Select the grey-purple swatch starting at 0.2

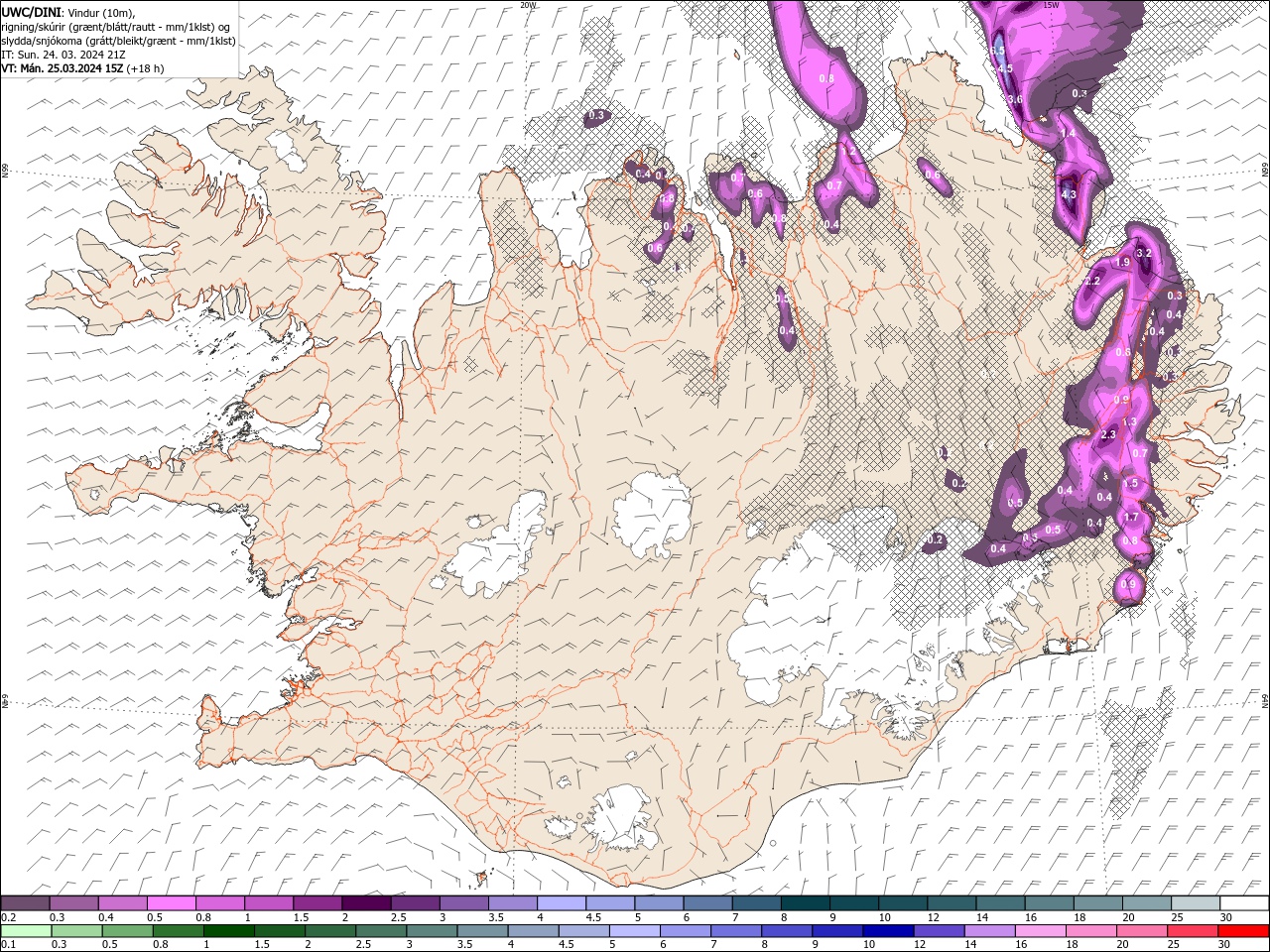click(x=25, y=903)
